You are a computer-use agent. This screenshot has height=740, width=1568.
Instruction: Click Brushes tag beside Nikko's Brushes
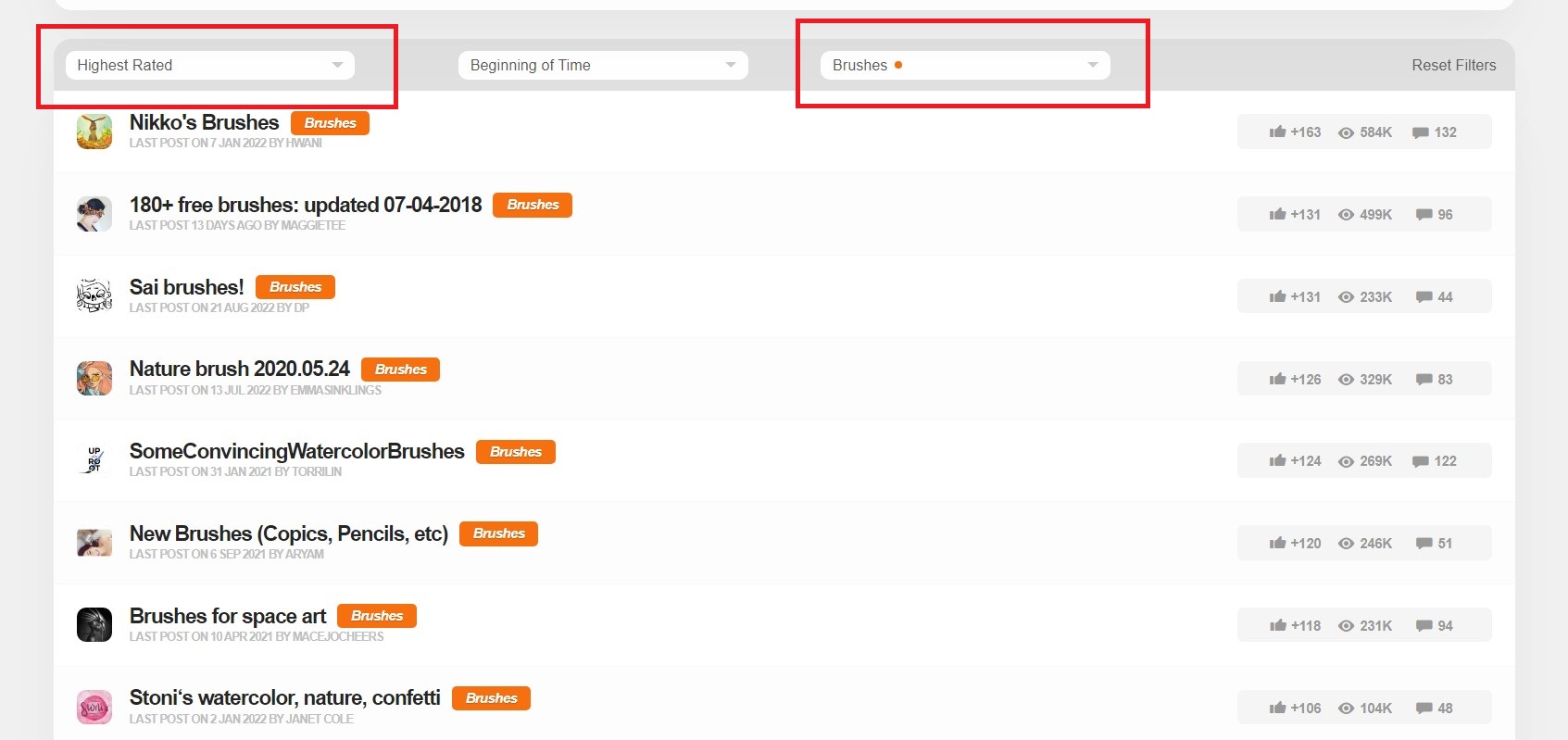coord(330,123)
